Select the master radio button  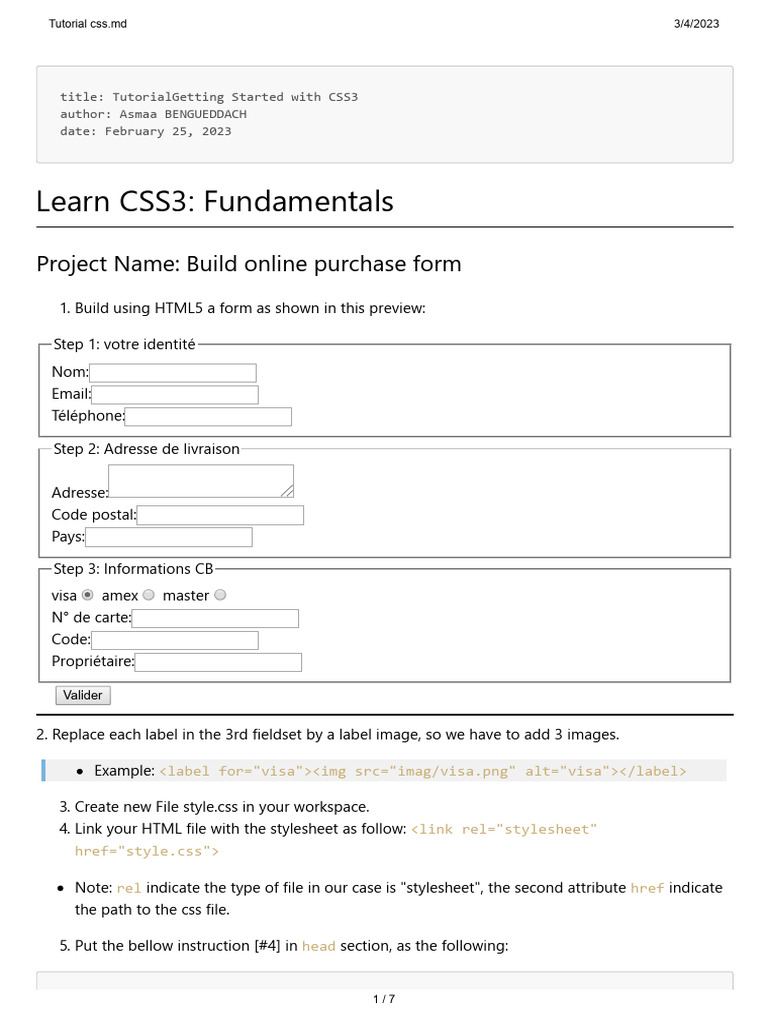point(220,595)
